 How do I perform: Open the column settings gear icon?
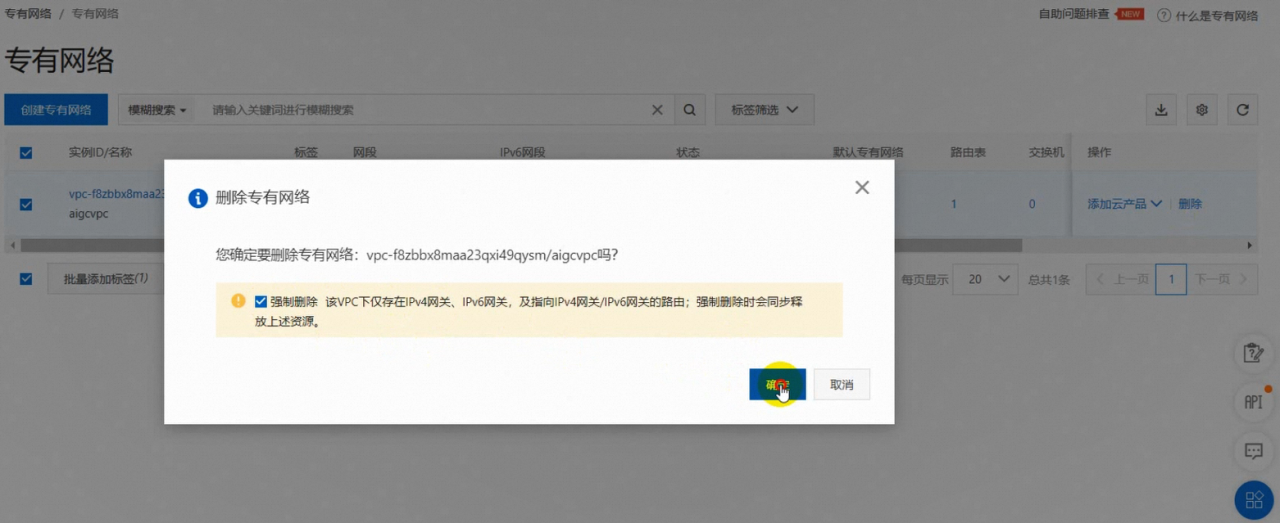click(1202, 110)
